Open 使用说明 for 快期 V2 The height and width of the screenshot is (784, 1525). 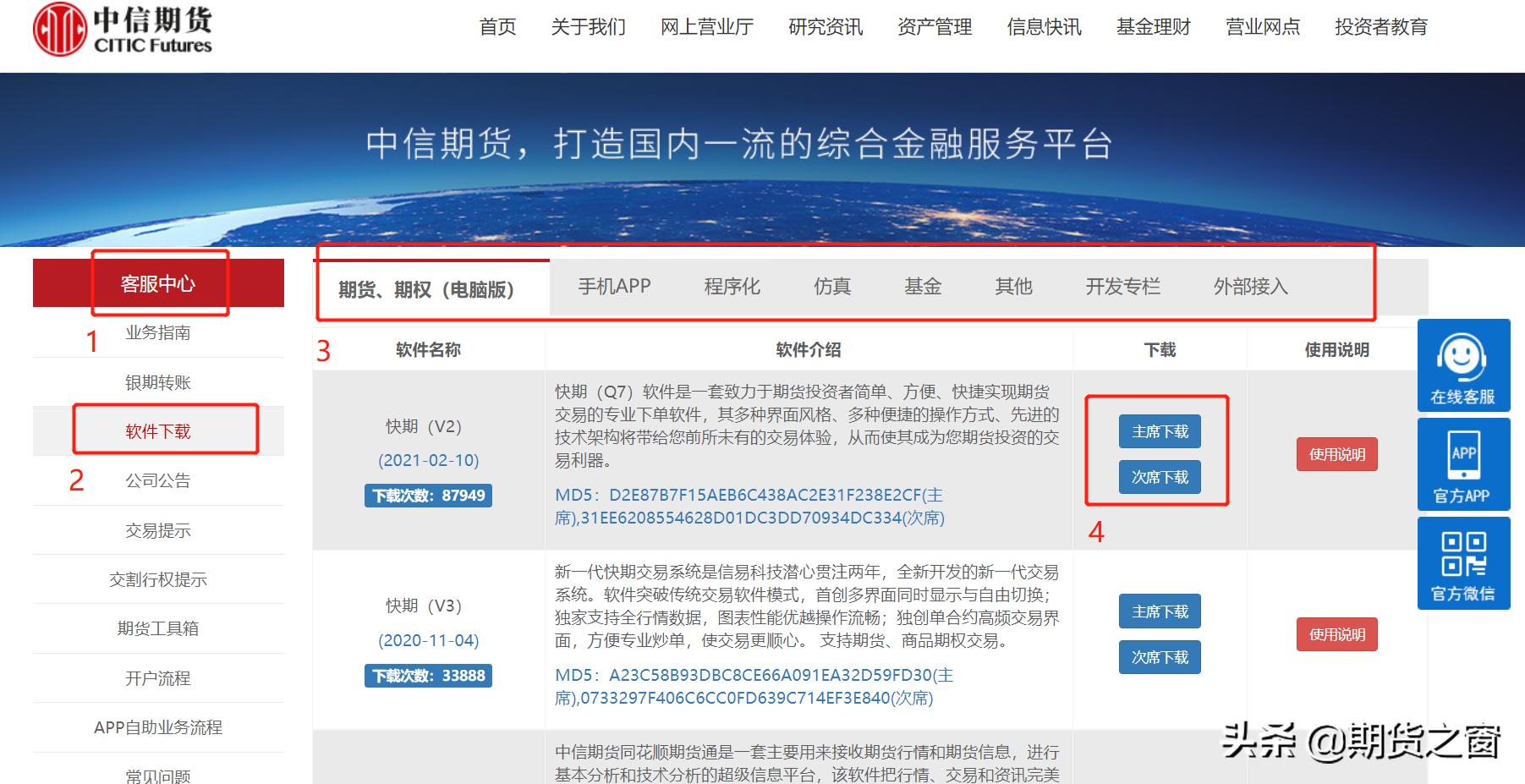coord(1336,454)
